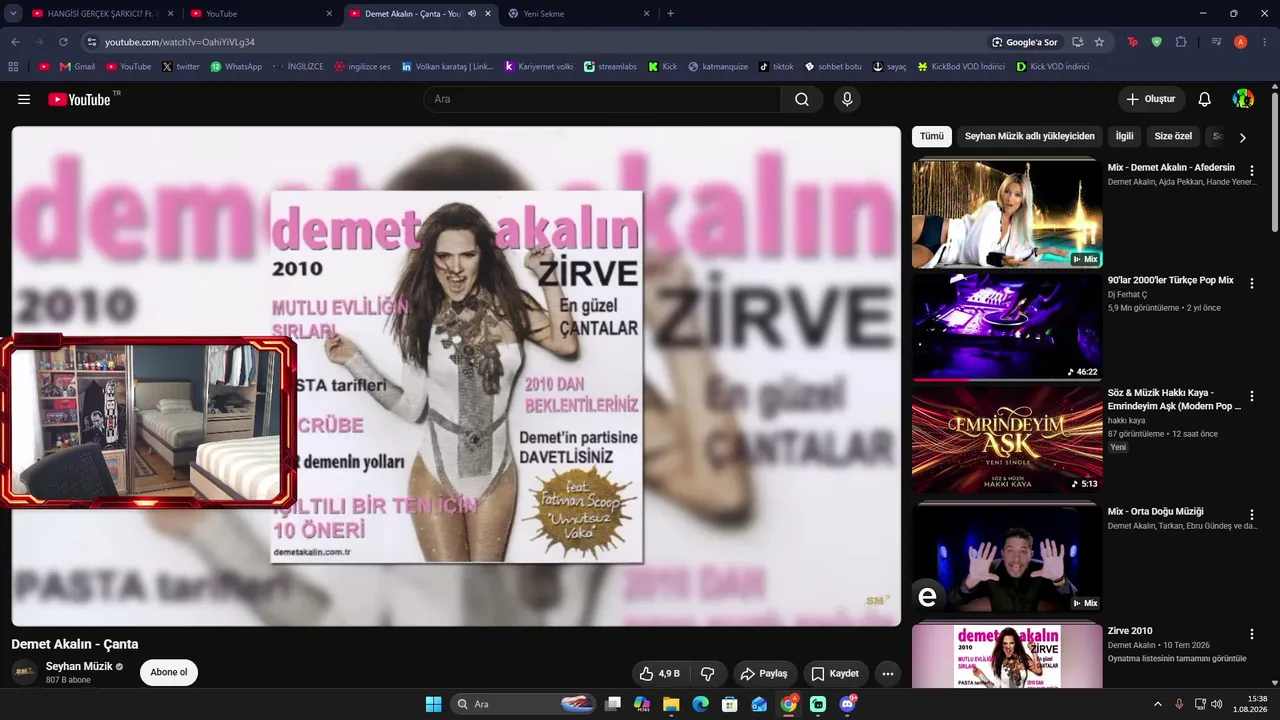The width and height of the screenshot is (1280, 720).
Task: Open Chrome extensions puzzle icon
Action: (1181, 42)
